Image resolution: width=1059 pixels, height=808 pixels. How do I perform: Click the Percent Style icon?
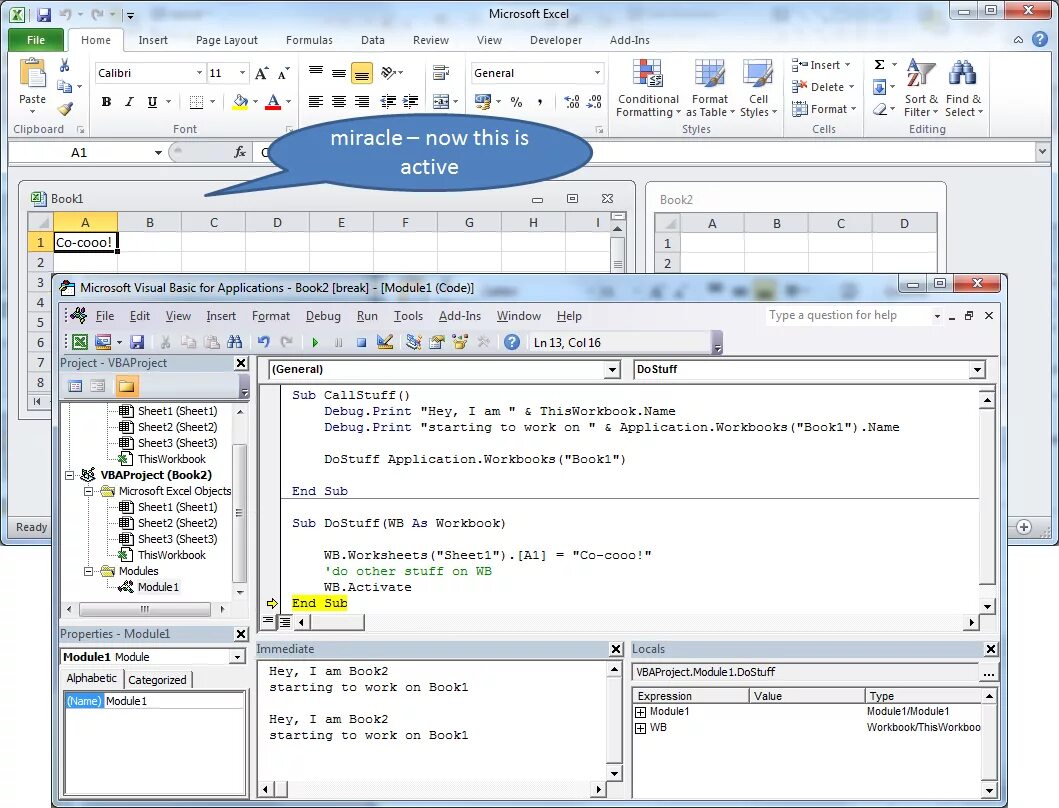coord(517,102)
